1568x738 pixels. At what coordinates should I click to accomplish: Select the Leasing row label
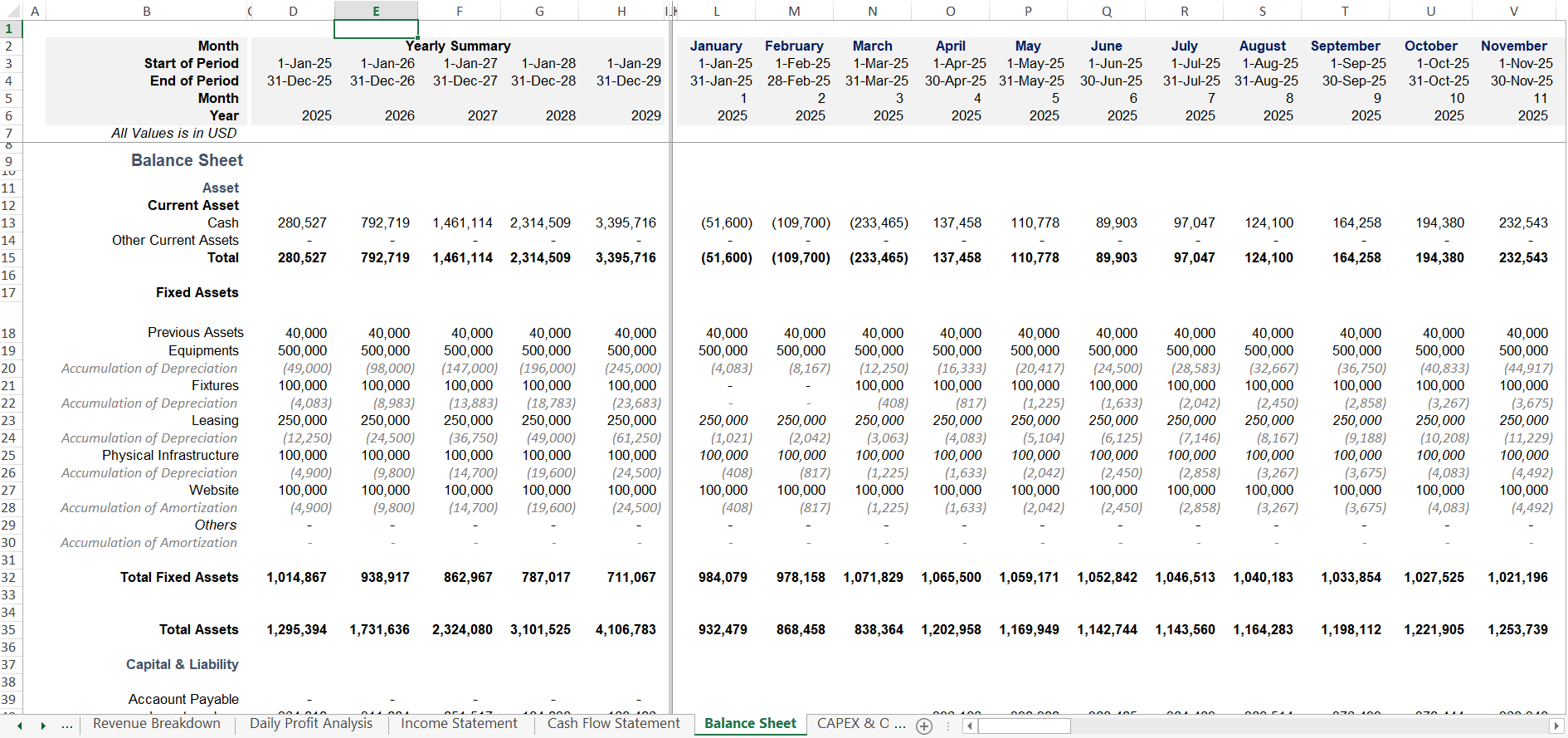point(215,420)
